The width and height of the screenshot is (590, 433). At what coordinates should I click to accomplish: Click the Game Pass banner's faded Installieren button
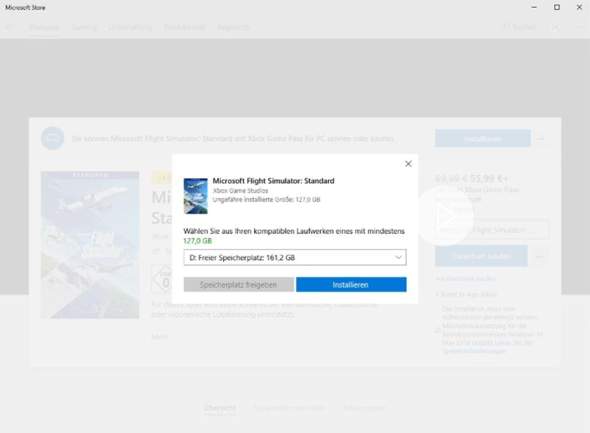(483, 138)
